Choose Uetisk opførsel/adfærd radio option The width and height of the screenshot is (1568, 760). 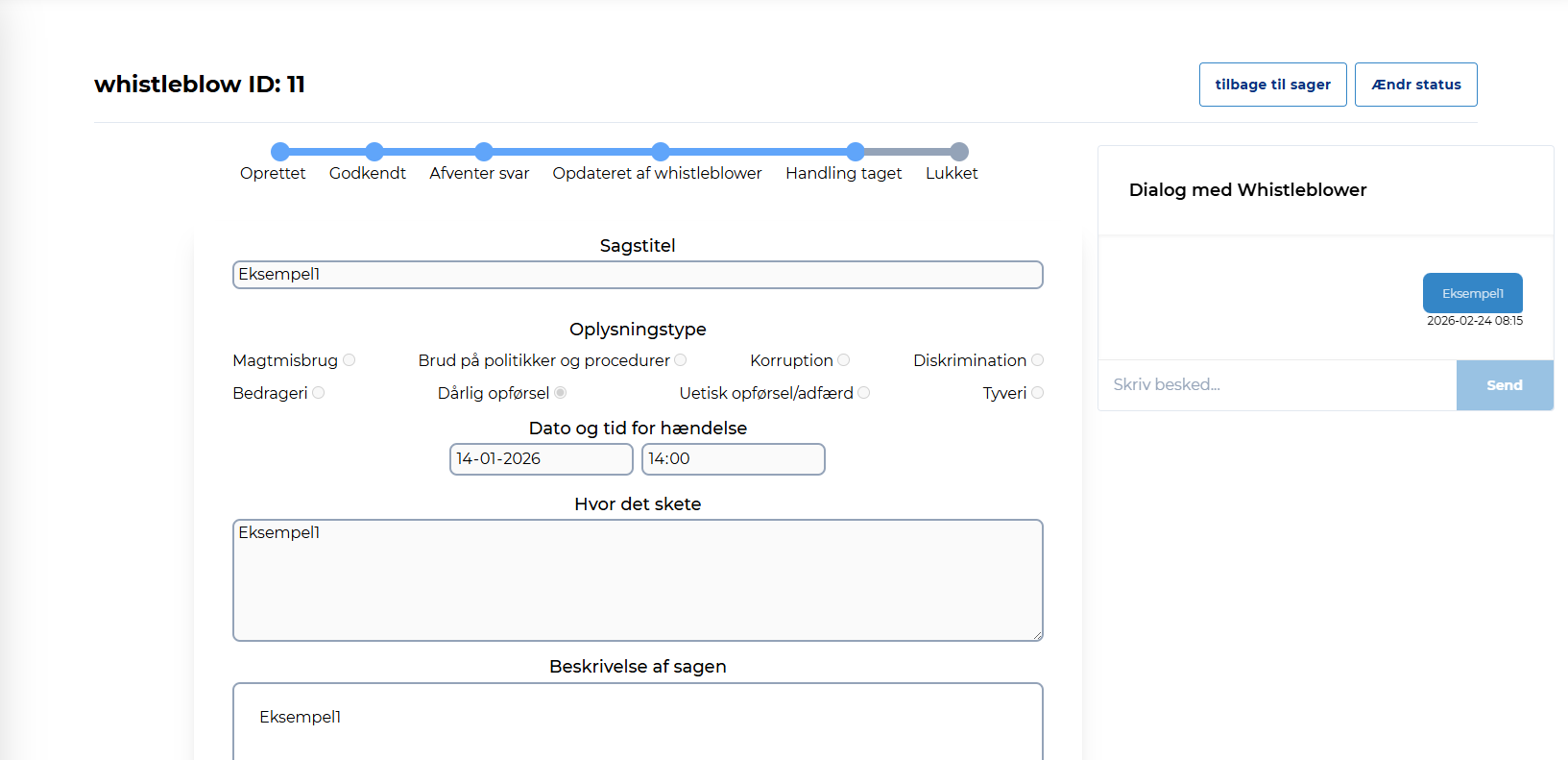864,393
